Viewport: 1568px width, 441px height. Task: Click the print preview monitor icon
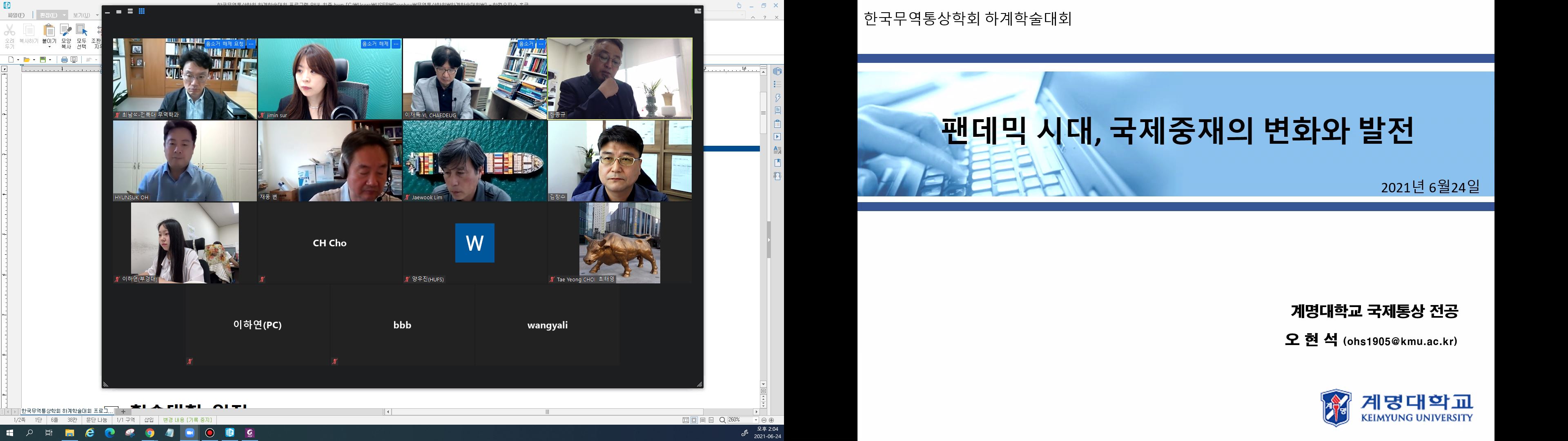74,60
